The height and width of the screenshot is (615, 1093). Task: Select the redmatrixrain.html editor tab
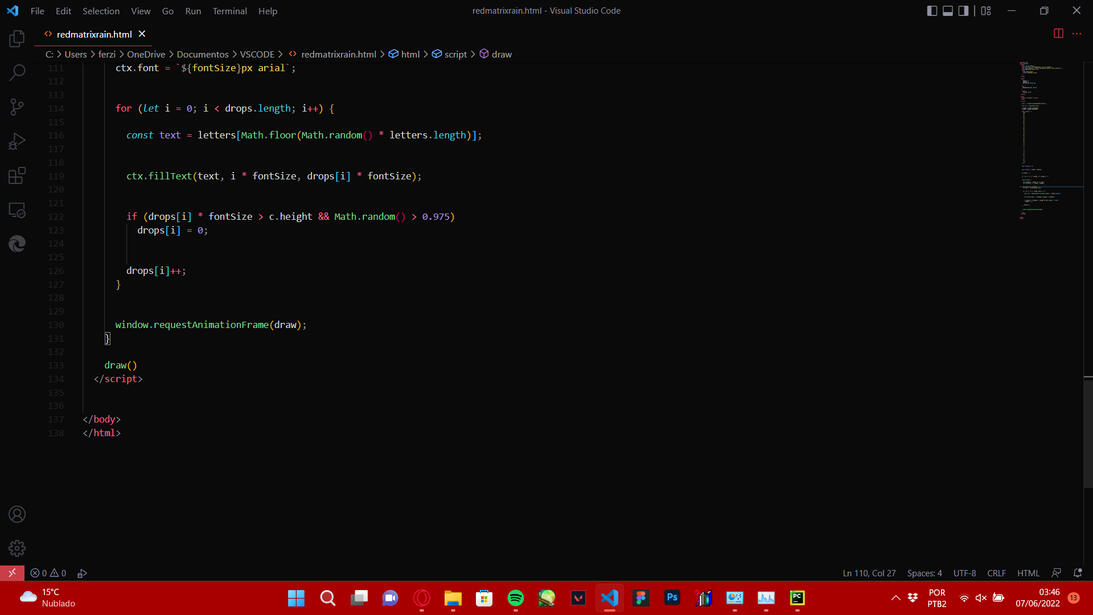[93, 34]
